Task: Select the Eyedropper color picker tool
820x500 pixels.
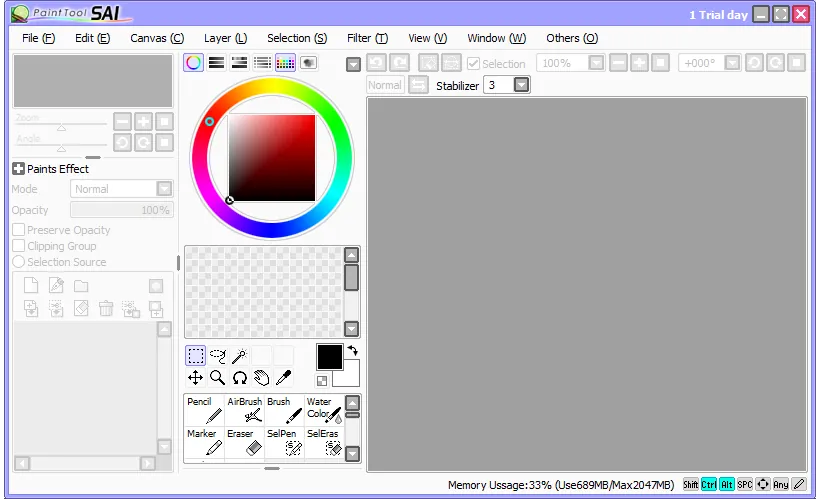Action: (x=283, y=378)
